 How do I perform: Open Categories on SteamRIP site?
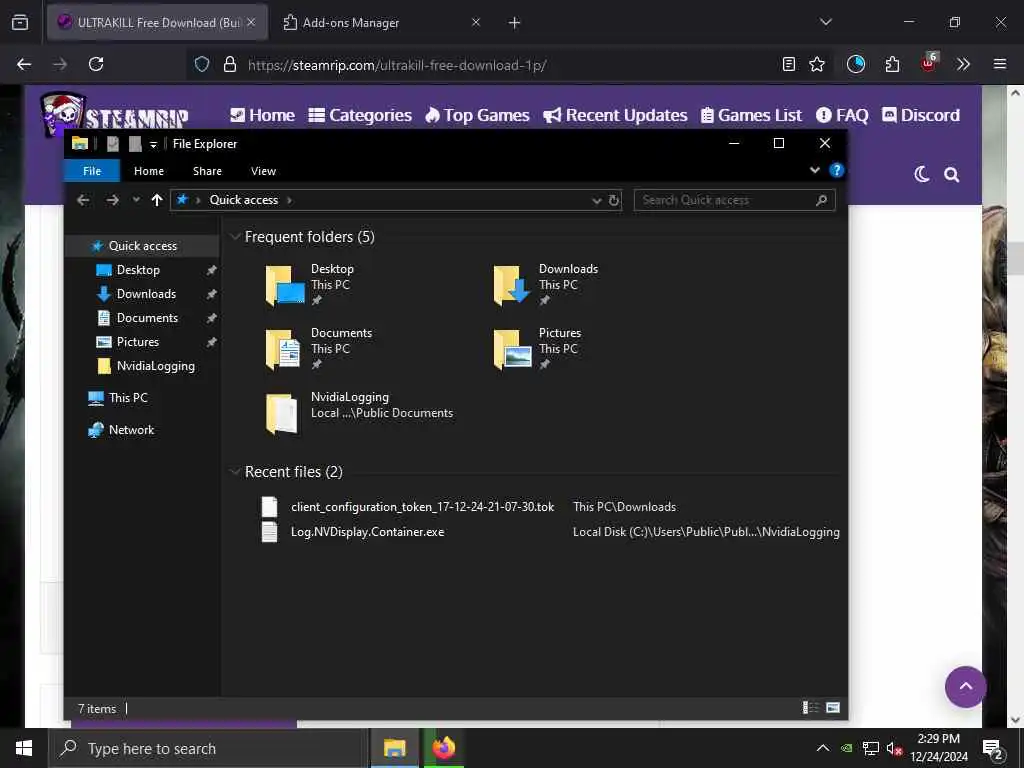coord(360,115)
